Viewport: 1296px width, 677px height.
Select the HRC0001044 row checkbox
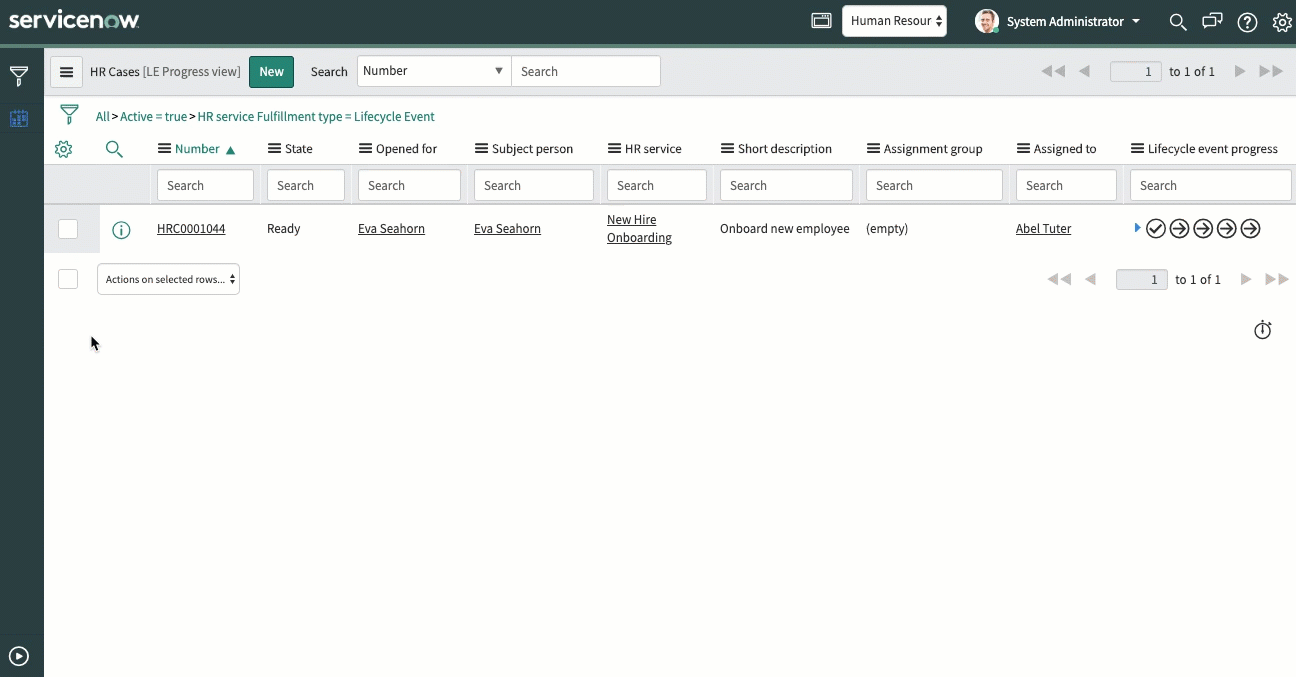click(68, 229)
